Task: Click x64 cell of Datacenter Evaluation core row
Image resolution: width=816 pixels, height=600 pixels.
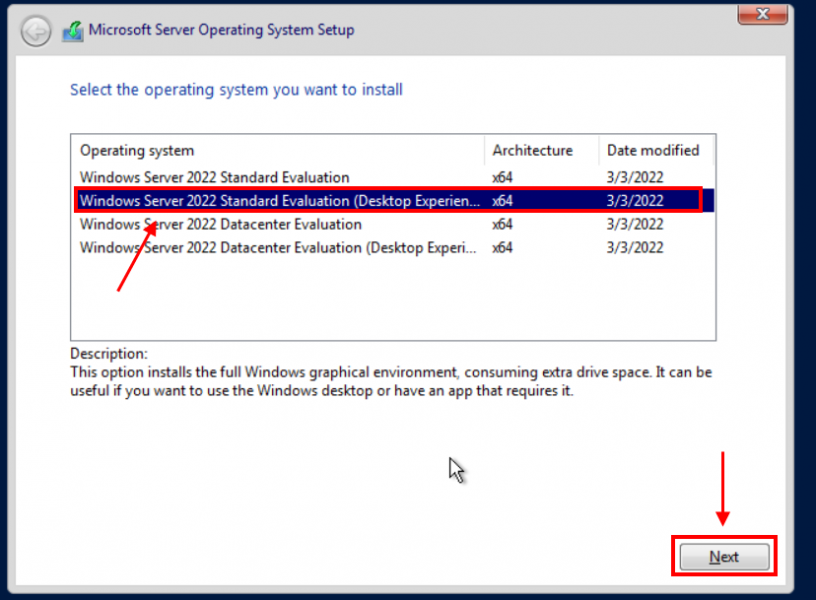Action: tap(502, 224)
